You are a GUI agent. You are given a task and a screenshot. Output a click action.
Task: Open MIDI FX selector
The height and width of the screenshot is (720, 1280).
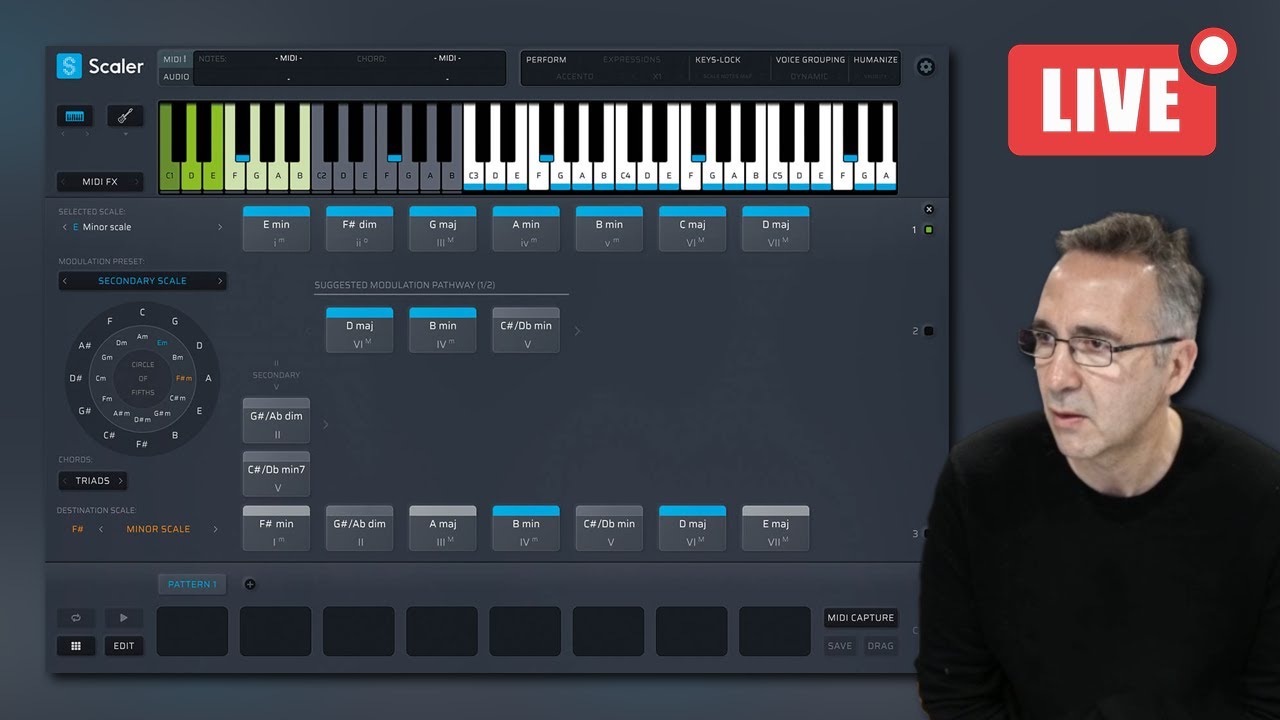[x=100, y=182]
